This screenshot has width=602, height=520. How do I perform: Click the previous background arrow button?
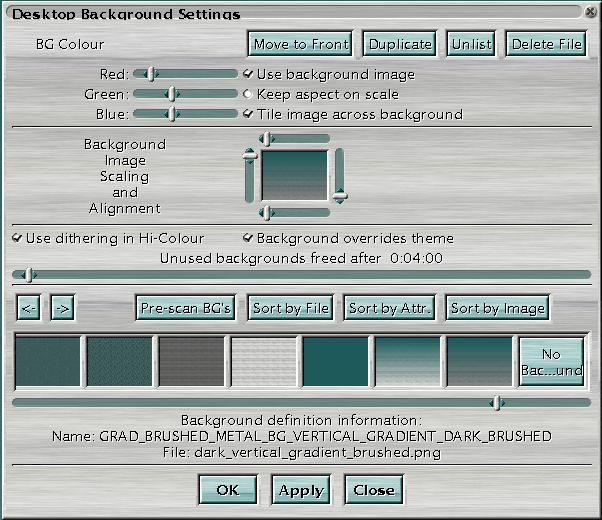click(29, 308)
